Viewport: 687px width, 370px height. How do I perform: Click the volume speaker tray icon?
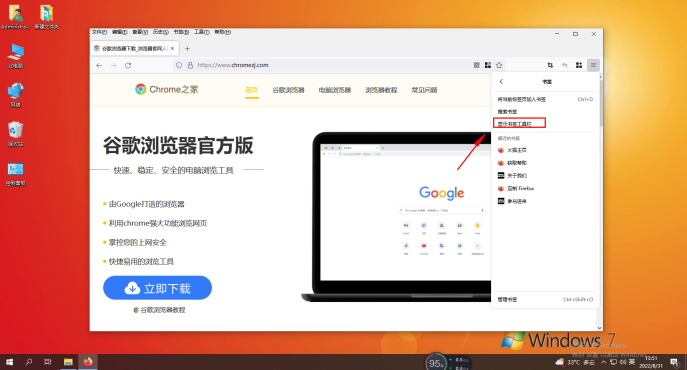622,362
